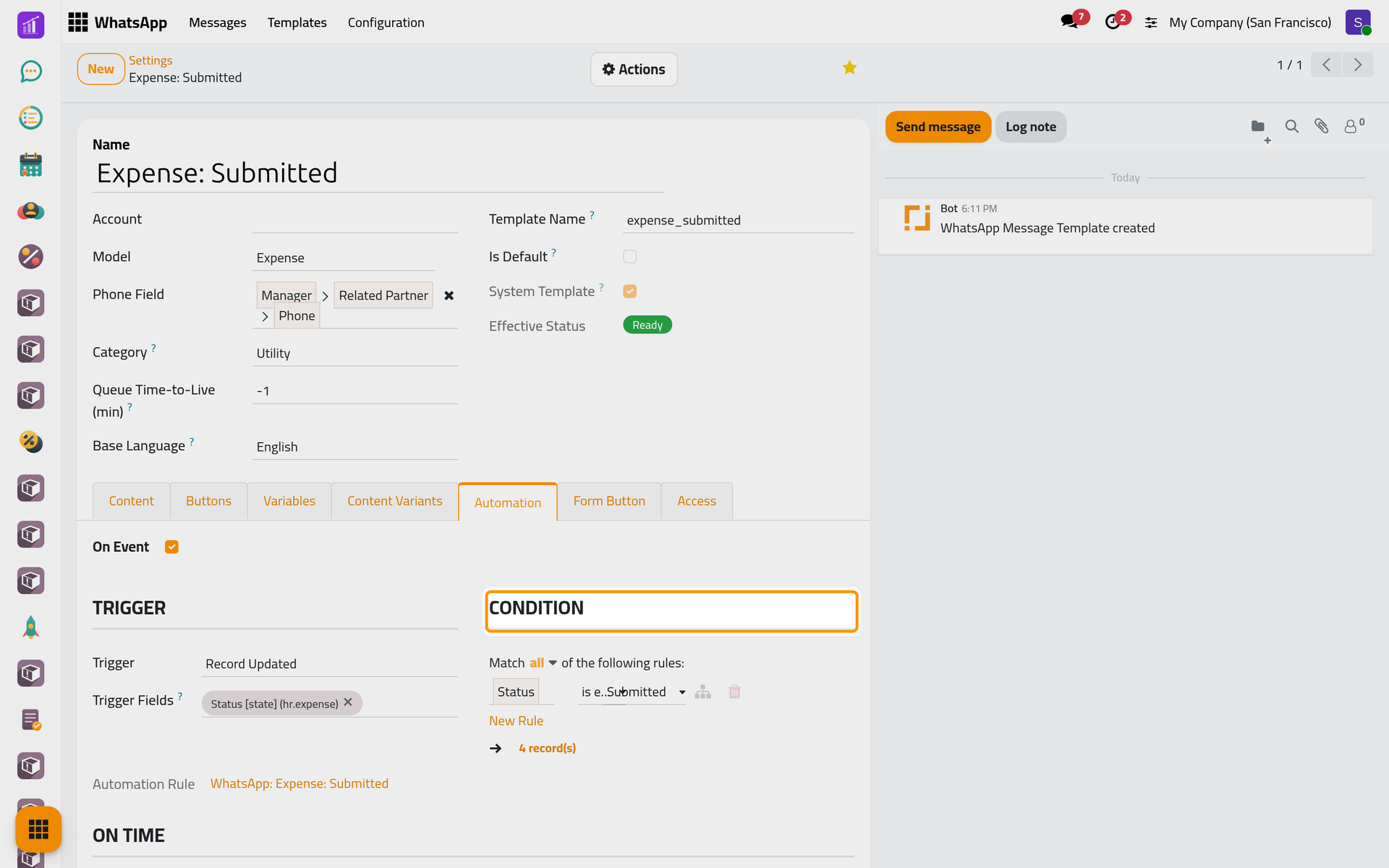The height and width of the screenshot is (868, 1389).
Task: Go to the next record arrow
Action: pyautogui.click(x=1358, y=65)
